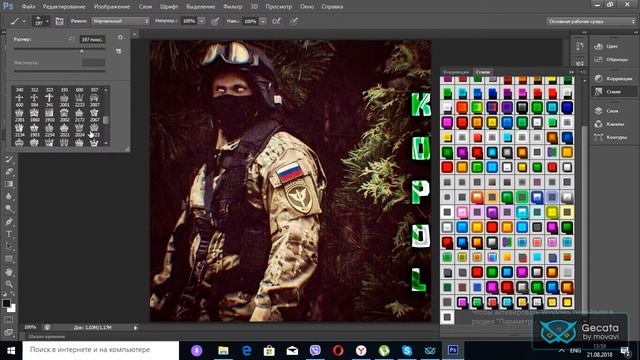The width and height of the screenshot is (640, 360).
Task: Open the Справка menu
Action: click(332, 7)
